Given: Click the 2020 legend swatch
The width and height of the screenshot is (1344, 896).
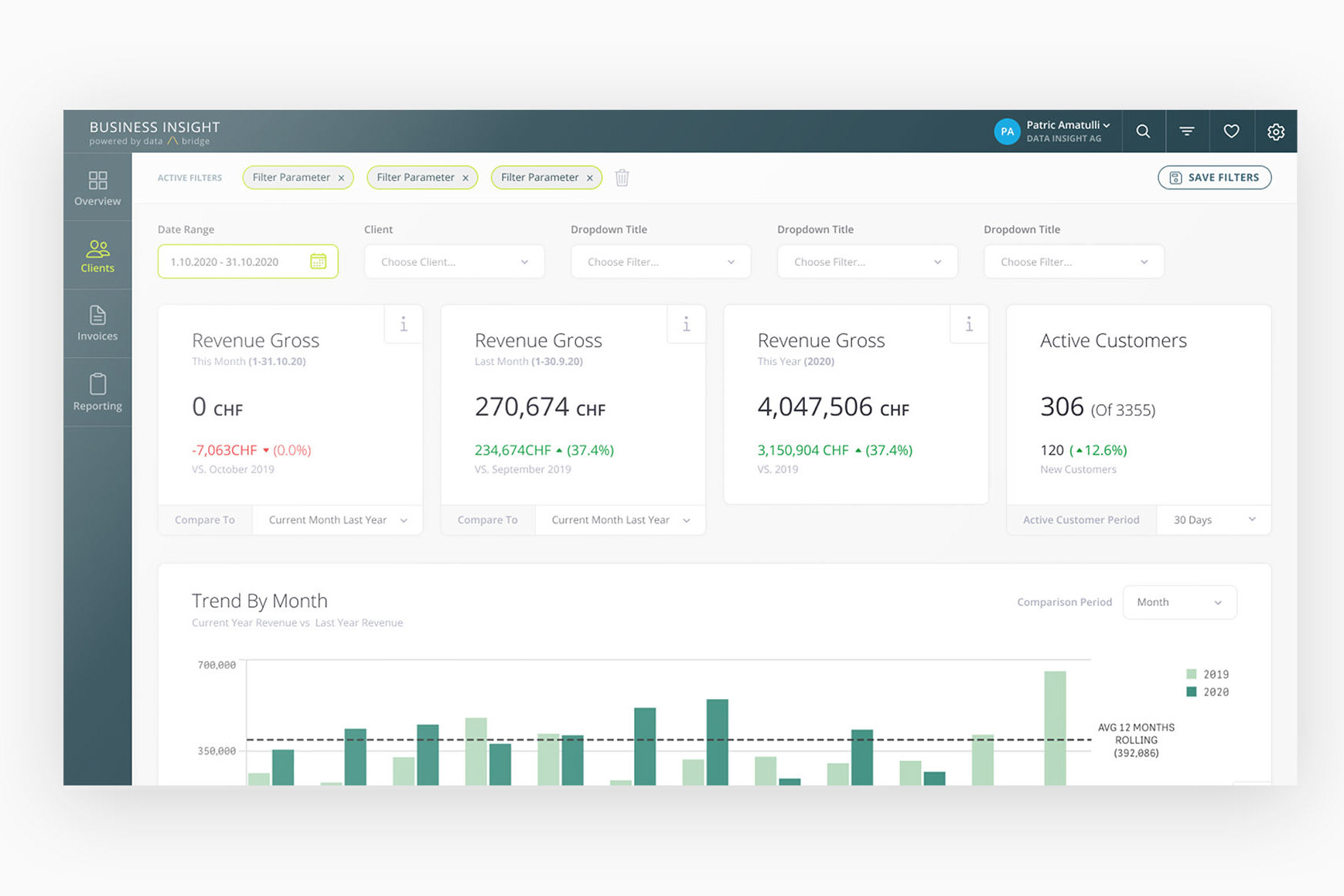Looking at the screenshot, I should [x=1192, y=692].
